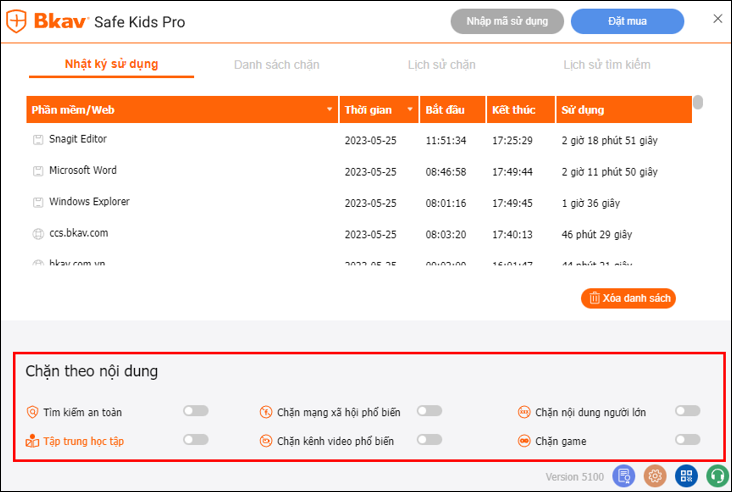Toggle Chặn mạng xã hội phổ biến
Image resolution: width=732 pixels, height=492 pixels.
[429, 411]
